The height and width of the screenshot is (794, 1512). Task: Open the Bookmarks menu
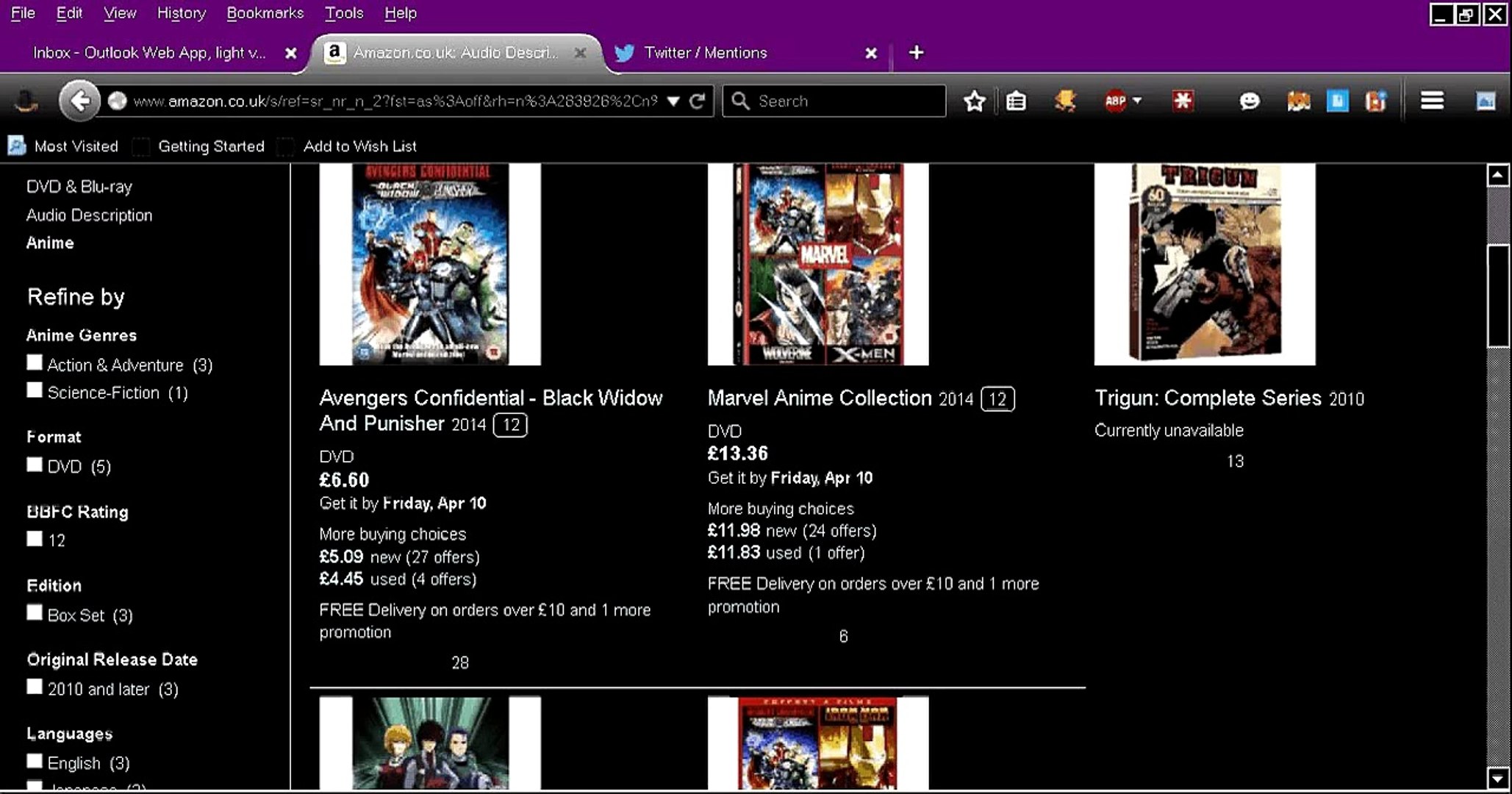[265, 13]
